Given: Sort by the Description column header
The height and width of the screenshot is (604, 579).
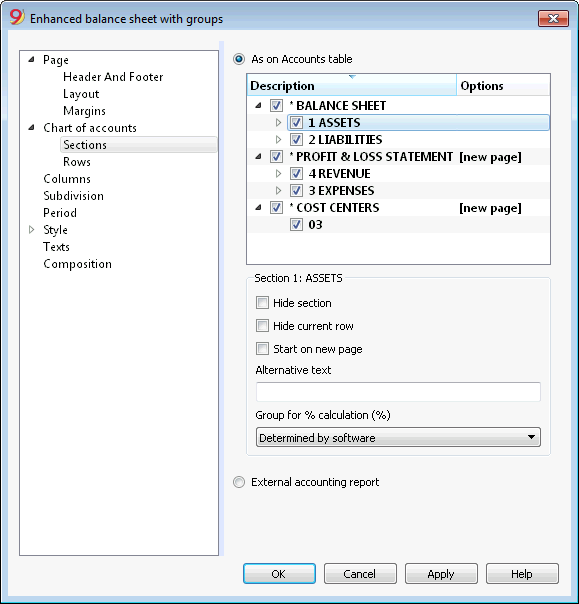Looking at the screenshot, I should click(x=351, y=85).
